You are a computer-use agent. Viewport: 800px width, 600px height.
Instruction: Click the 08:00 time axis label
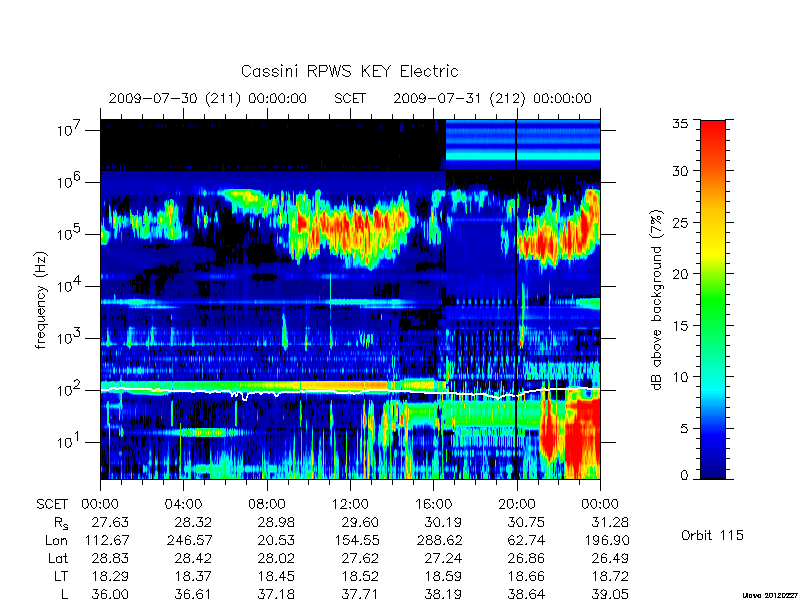[x=267, y=504]
